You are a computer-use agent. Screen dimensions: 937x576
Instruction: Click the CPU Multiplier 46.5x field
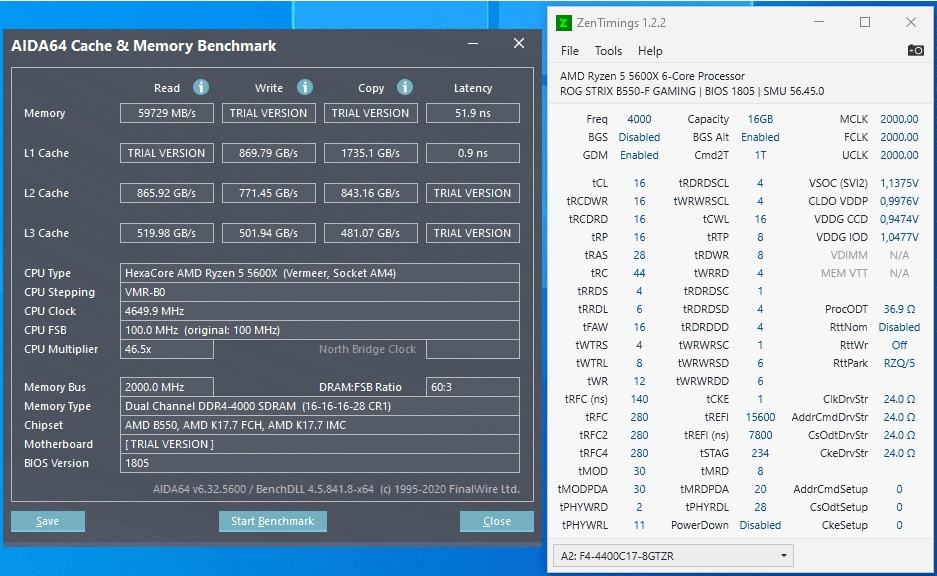pos(167,349)
